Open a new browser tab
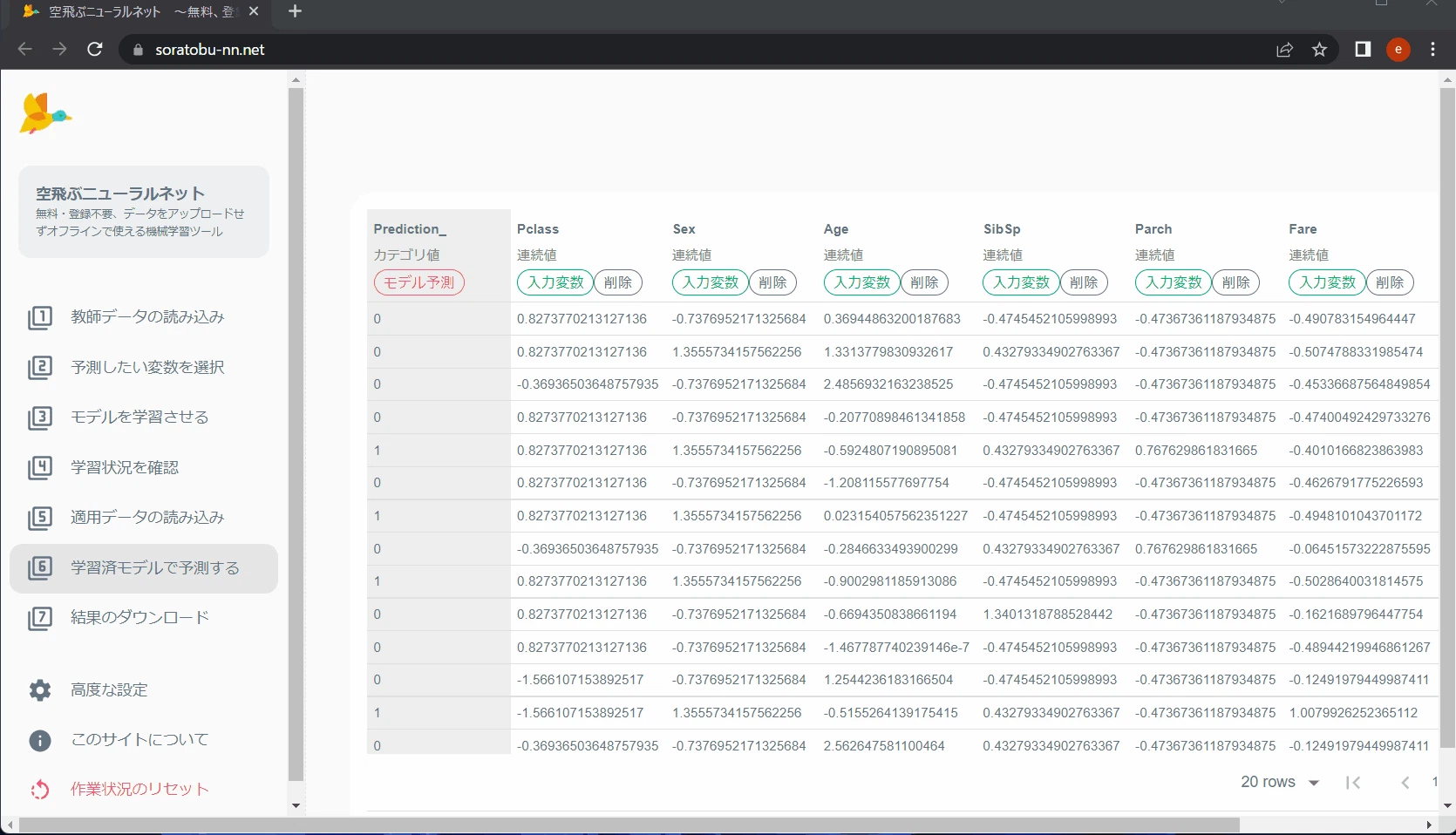This screenshot has height=835, width=1456. [x=295, y=11]
